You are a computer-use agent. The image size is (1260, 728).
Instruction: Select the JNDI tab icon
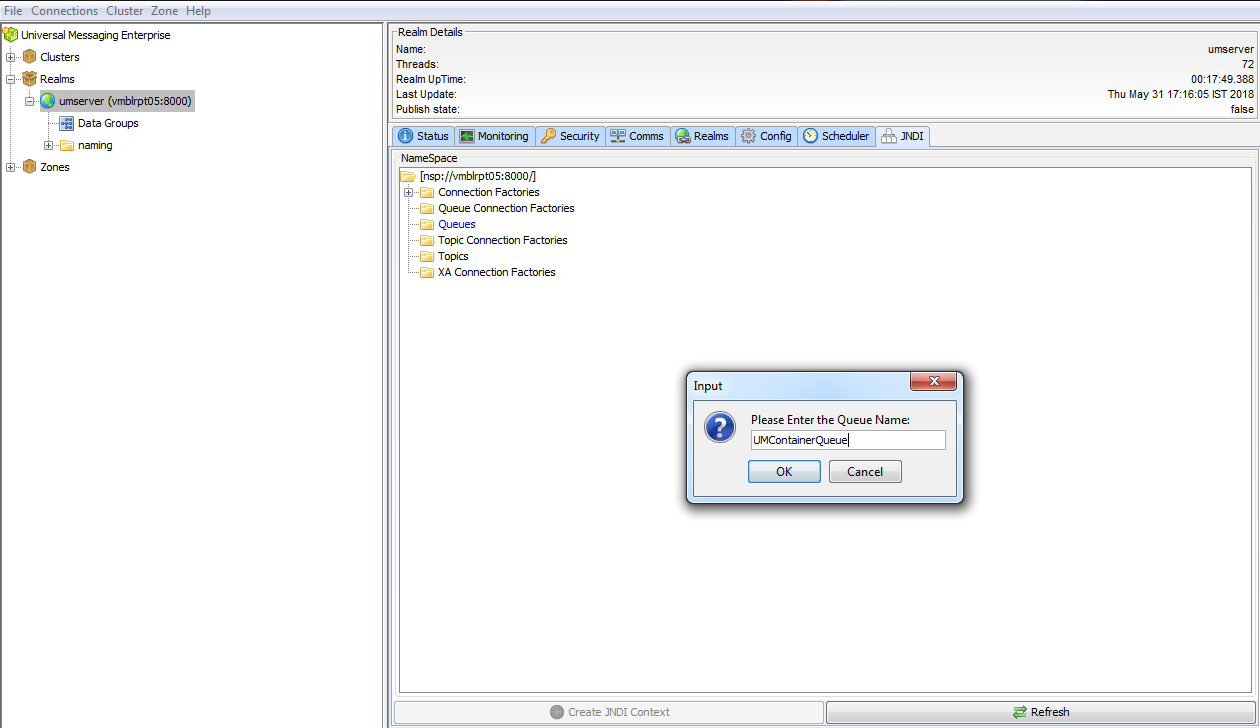887,136
